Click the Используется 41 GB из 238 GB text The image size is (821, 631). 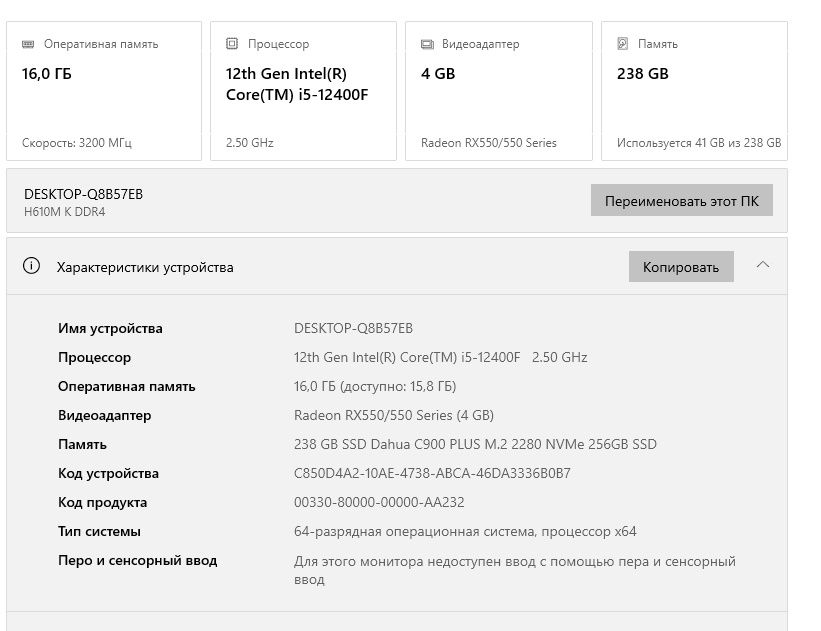click(699, 143)
